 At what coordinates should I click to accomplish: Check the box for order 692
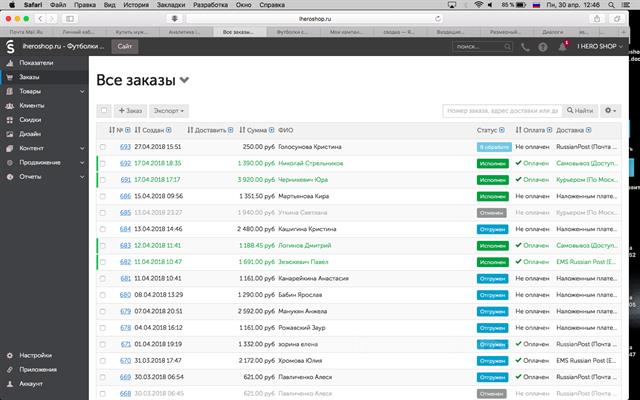(x=102, y=163)
